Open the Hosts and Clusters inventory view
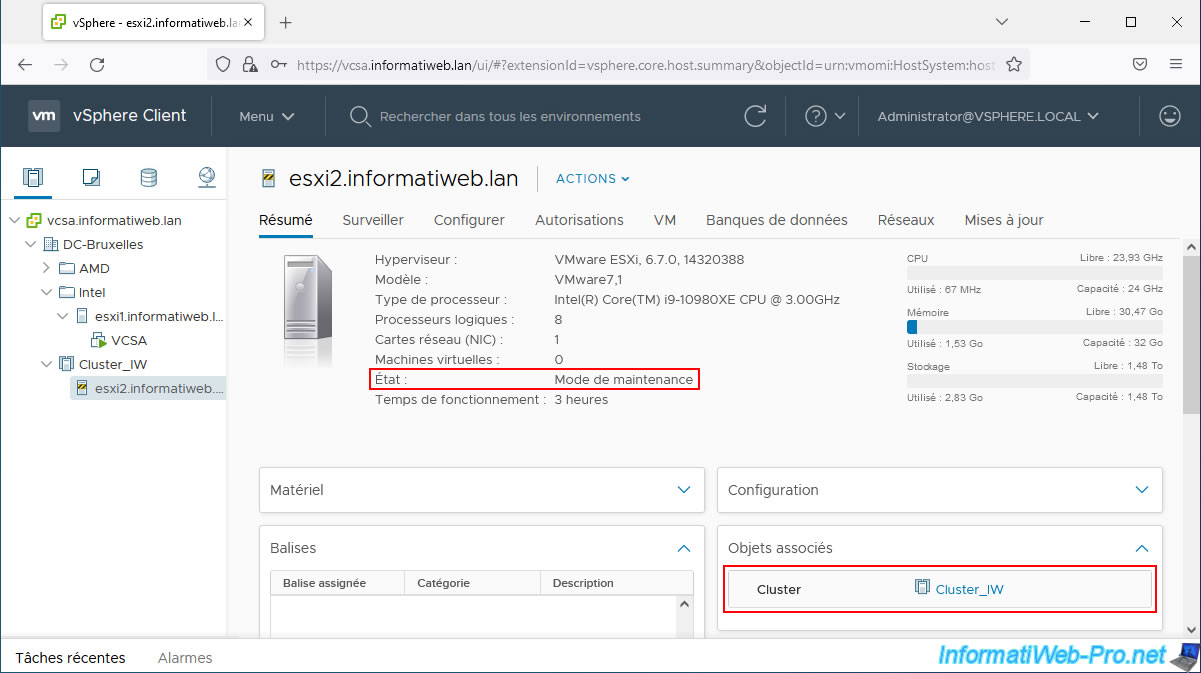 point(33,178)
